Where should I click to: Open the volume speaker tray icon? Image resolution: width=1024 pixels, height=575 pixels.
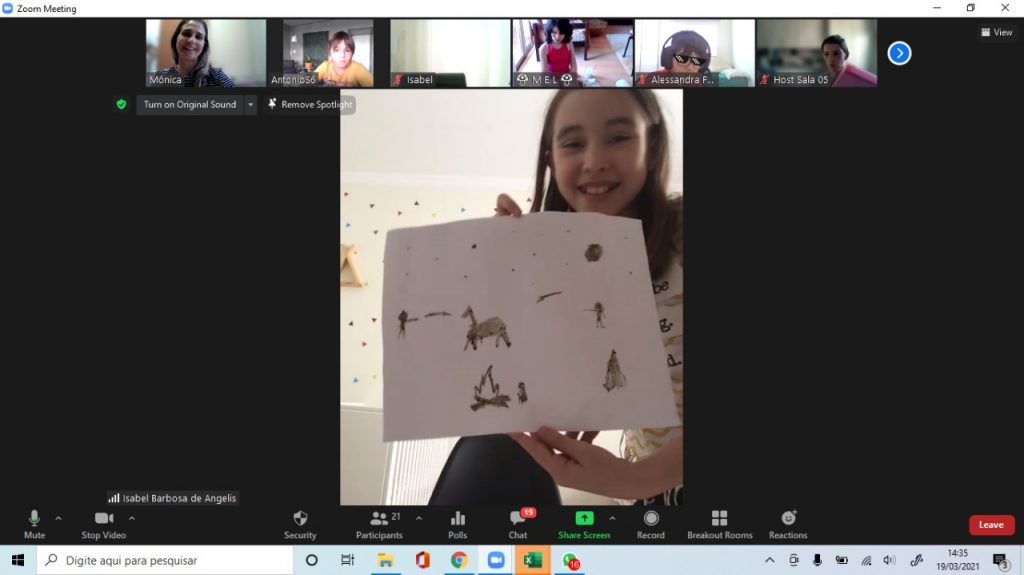(x=889, y=561)
